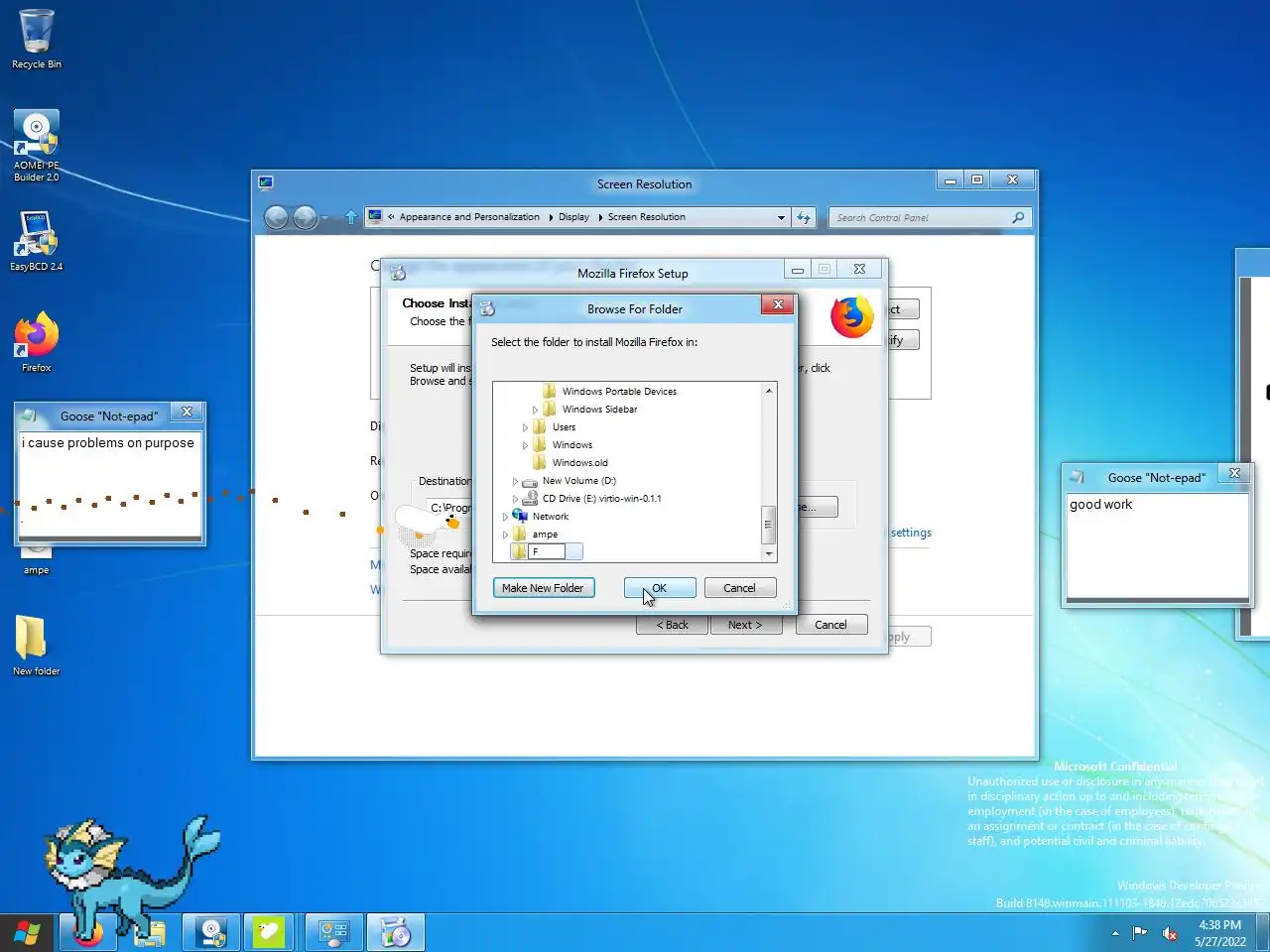
Task: Click the folder tree scroll down arrow
Action: (769, 554)
